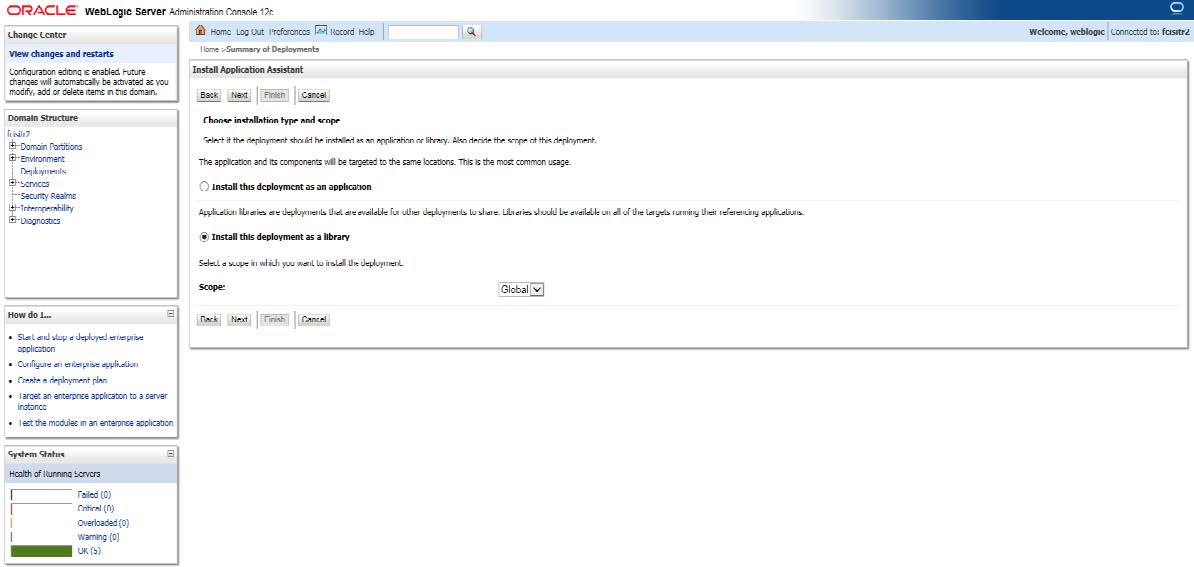Open Deployments in Domain Structure
Viewport: 1194px width, 567px height.
pos(43,171)
